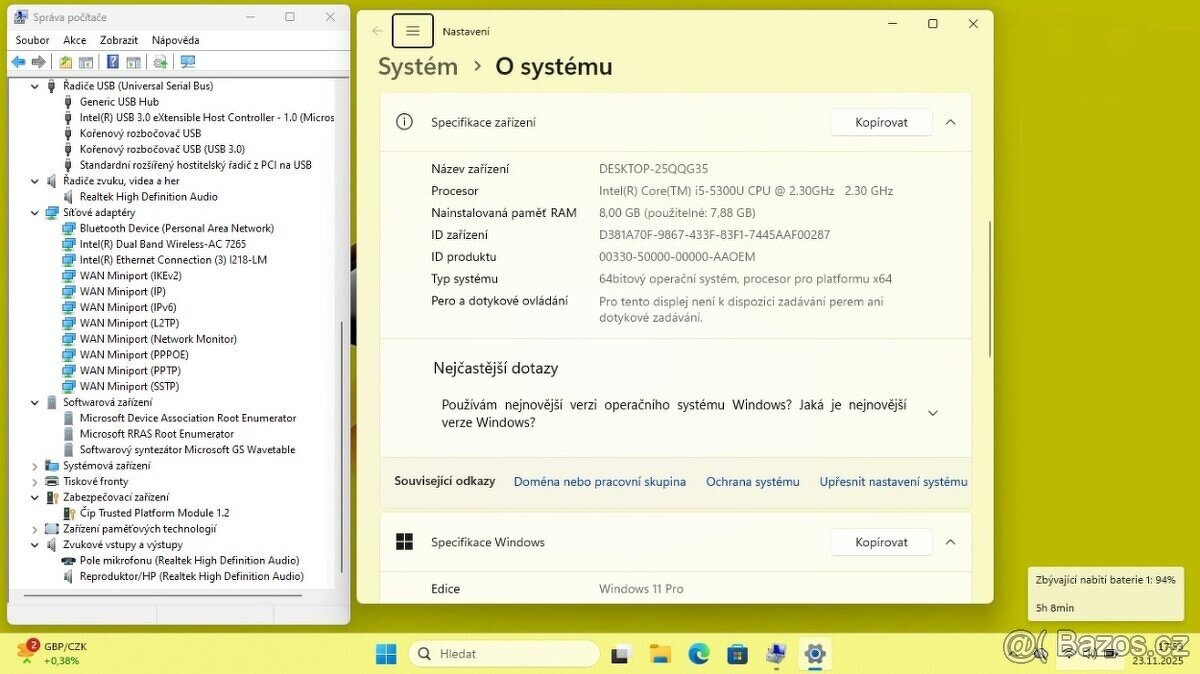The height and width of the screenshot is (674, 1200).
Task: Click the battery icon in the system tray
Action: click(x=1110, y=653)
